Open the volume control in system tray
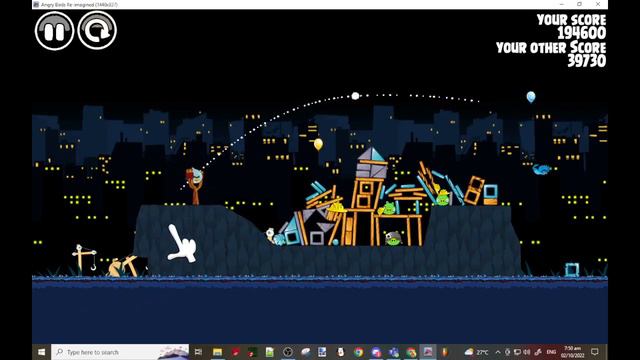 pyautogui.click(x=527, y=352)
